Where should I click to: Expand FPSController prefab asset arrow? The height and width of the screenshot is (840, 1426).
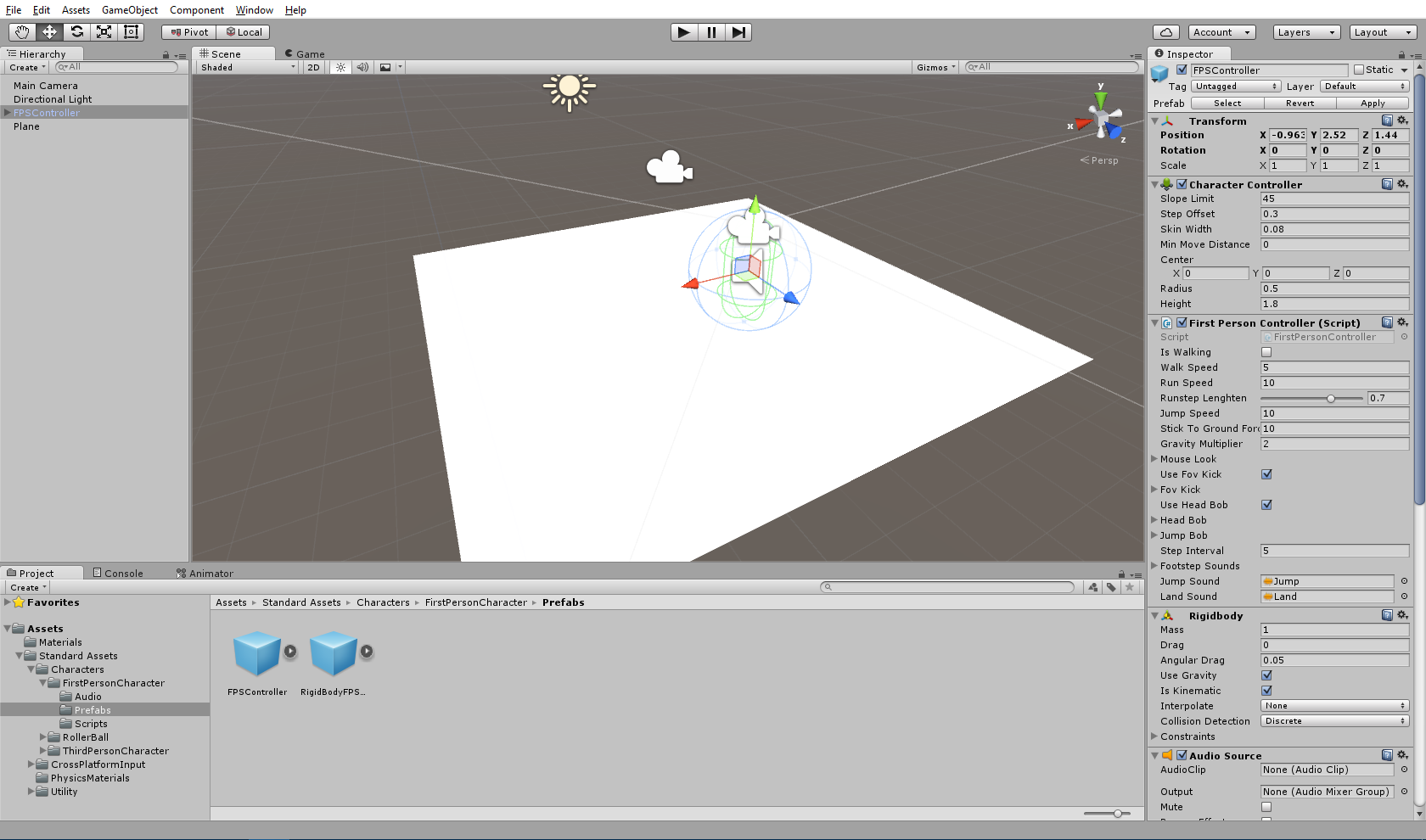[290, 652]
